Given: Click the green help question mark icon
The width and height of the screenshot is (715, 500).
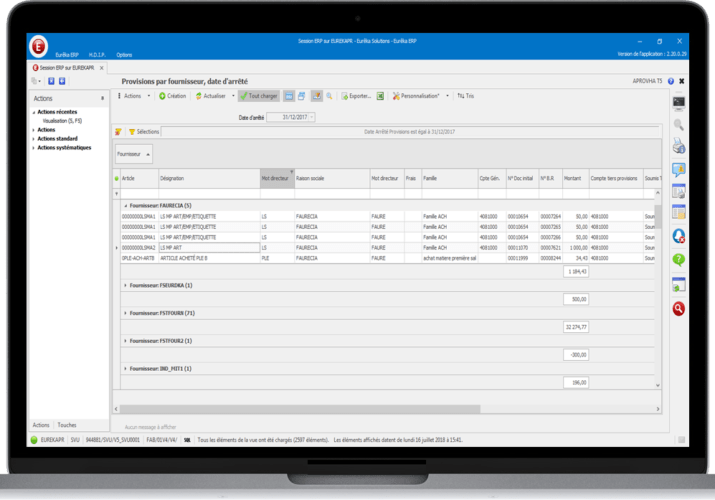Looking at the screenshot, I should (679, 259).
